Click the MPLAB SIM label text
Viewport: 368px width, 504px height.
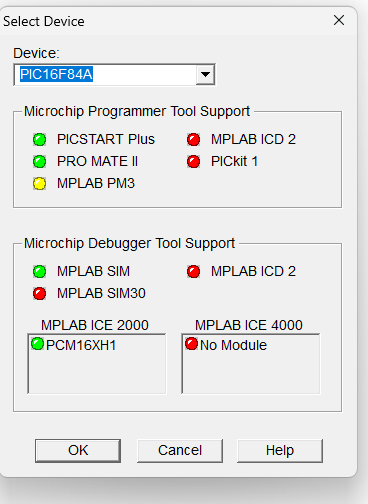click(93, 271)
